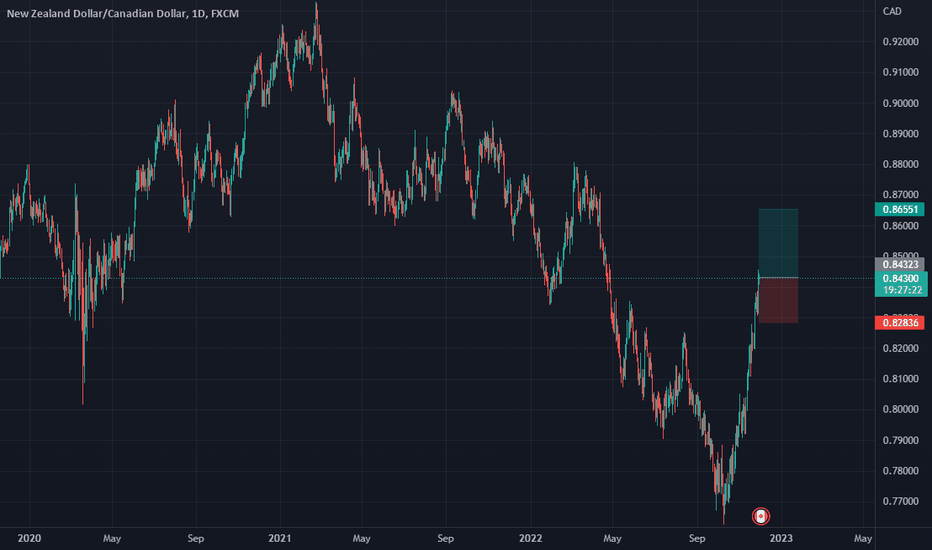This screenshot has height=550, width=932.
Task: Click the red loss zone of the long position
Action: [x=778, y=300]
